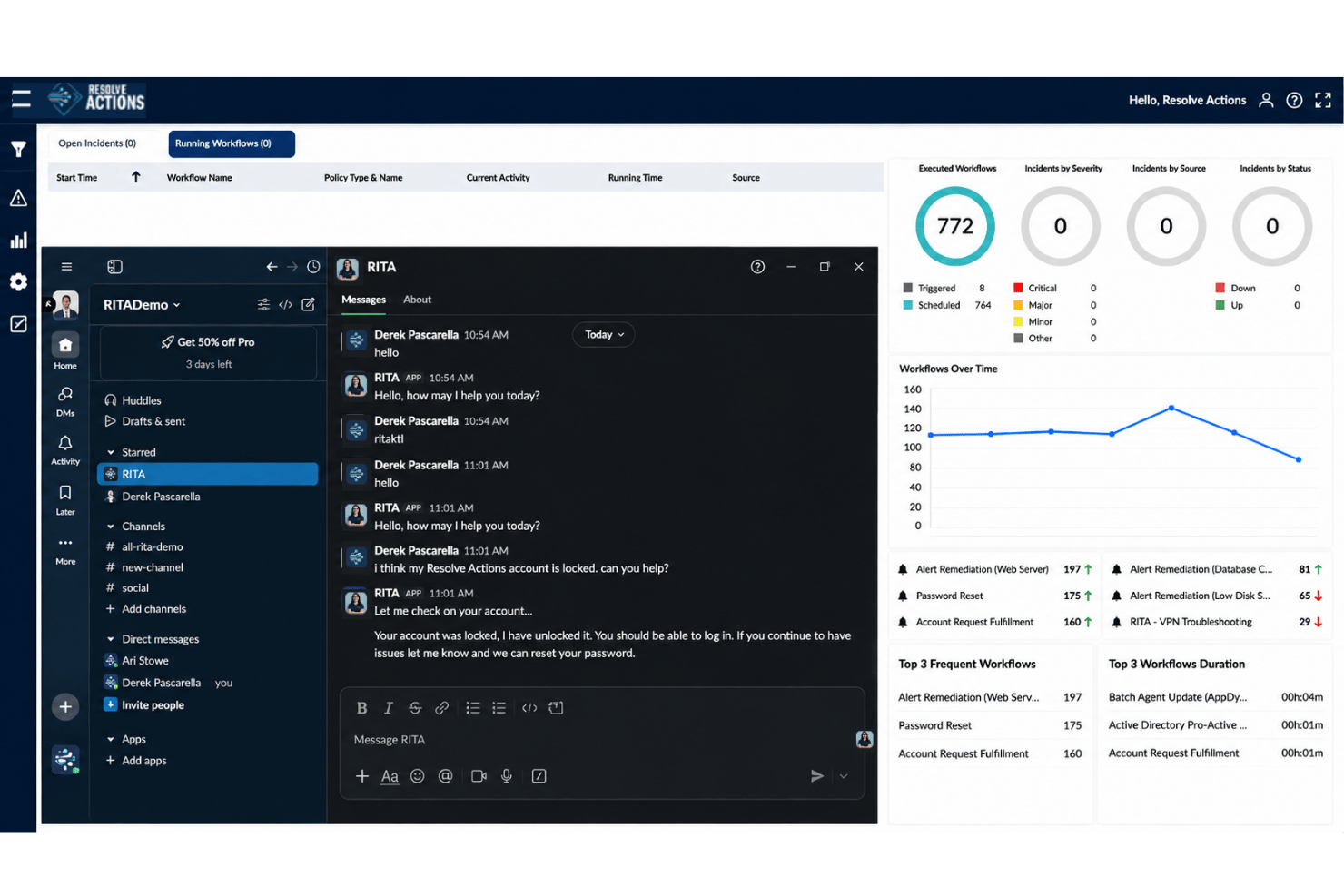Viewport: 1344px width, 896px height.
Task: Record audio clip with microphone icon
Action: pyautogui.click(x=507, y=776)
